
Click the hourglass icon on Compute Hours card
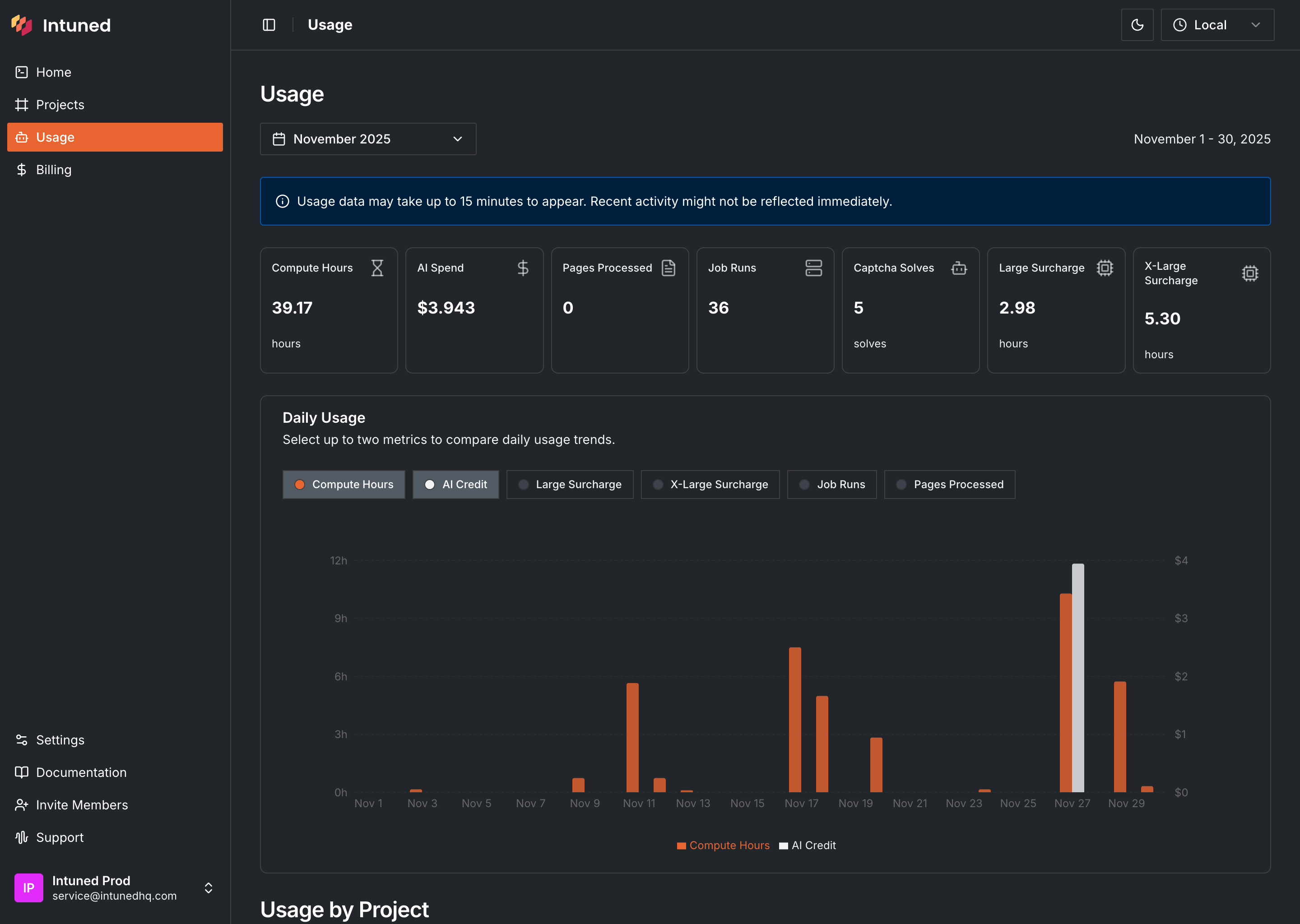click(x=377, y=268)
